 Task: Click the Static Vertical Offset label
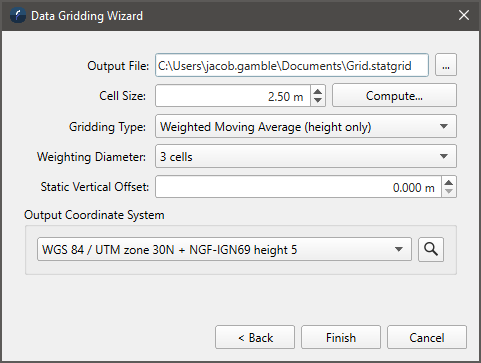tap(95, 187)
